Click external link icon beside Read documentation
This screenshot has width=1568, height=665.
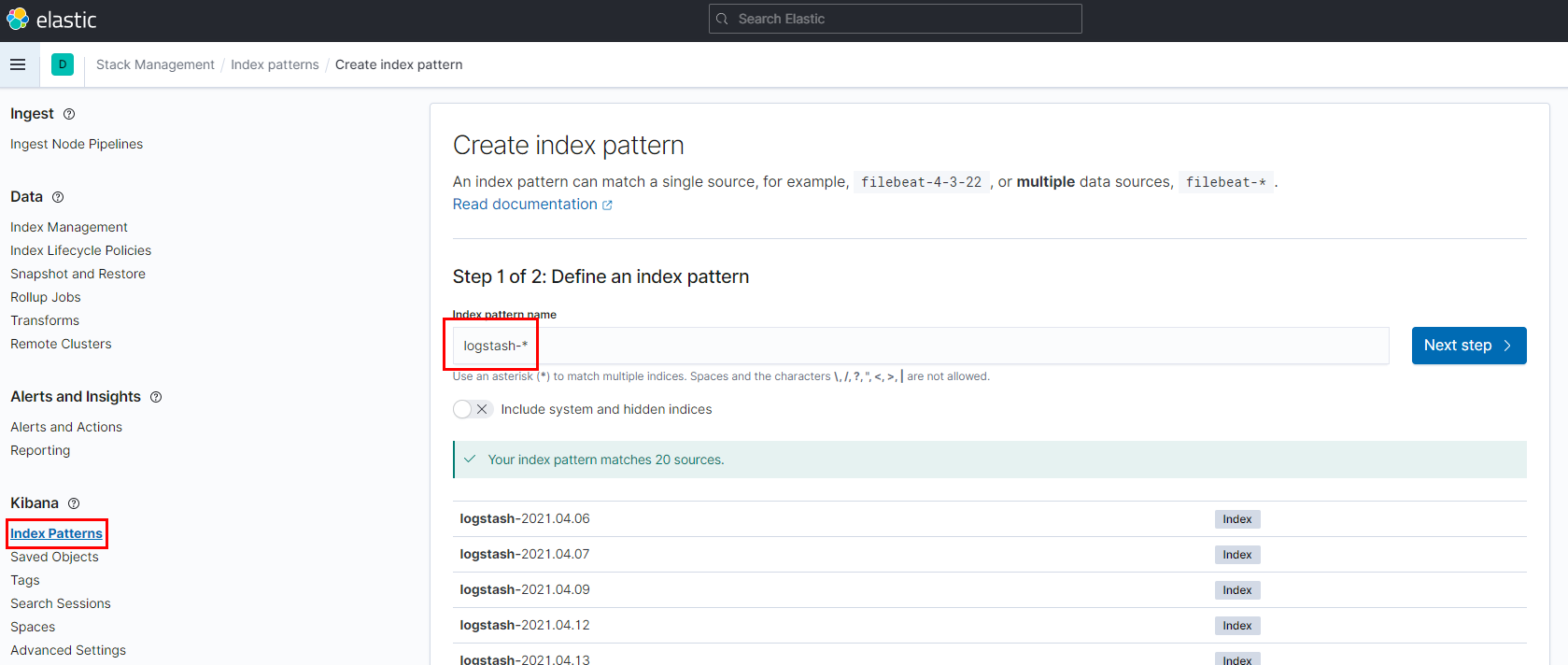(607, 205)
